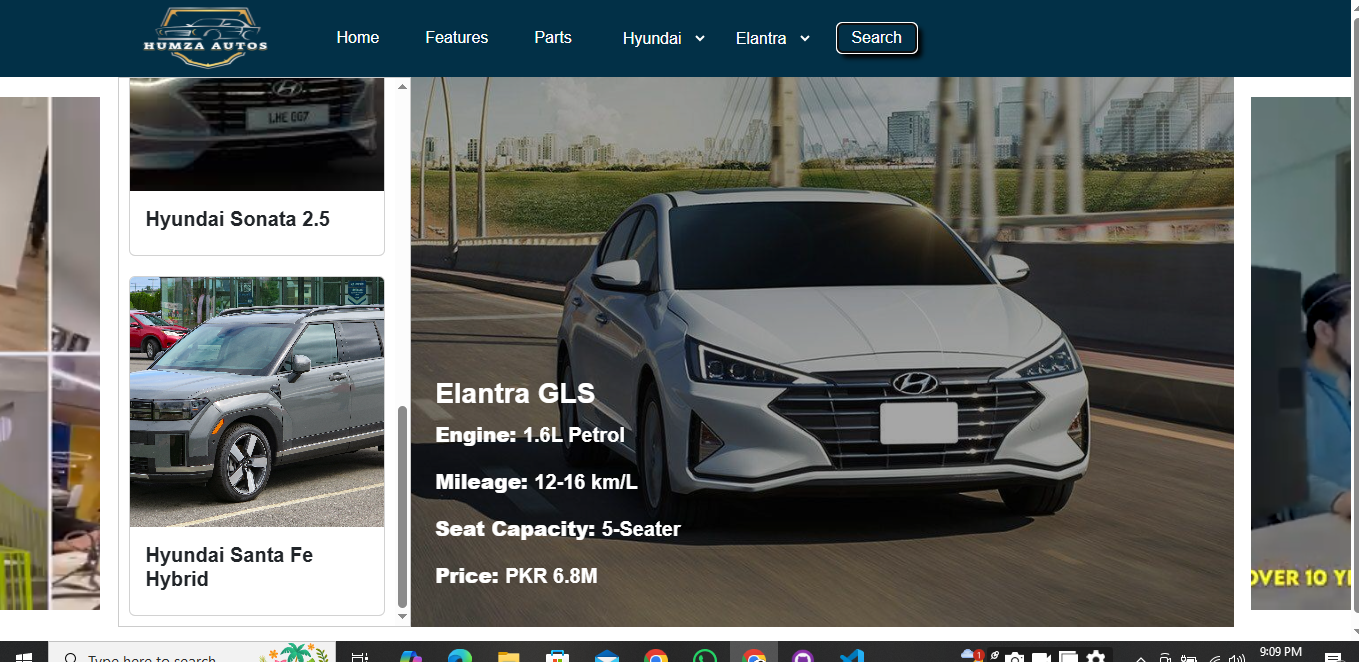Select the Features menu item

click(x=456, y=37)
